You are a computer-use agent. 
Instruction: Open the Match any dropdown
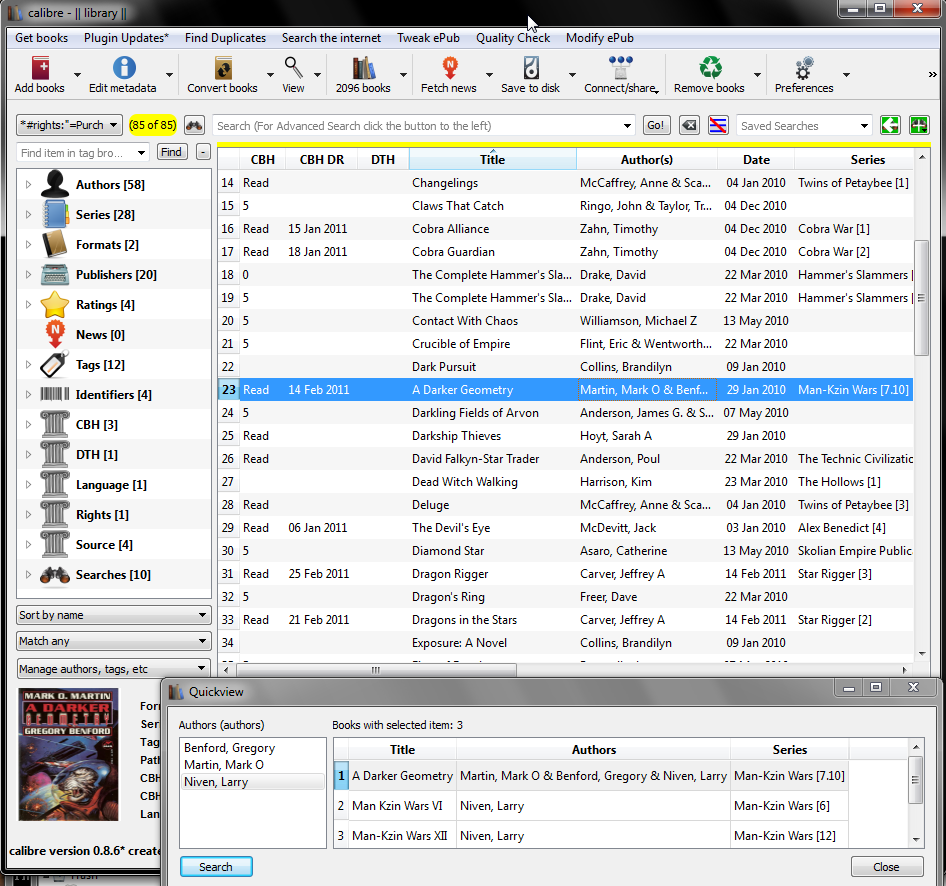pyautogui.click(x=114, y=641)
